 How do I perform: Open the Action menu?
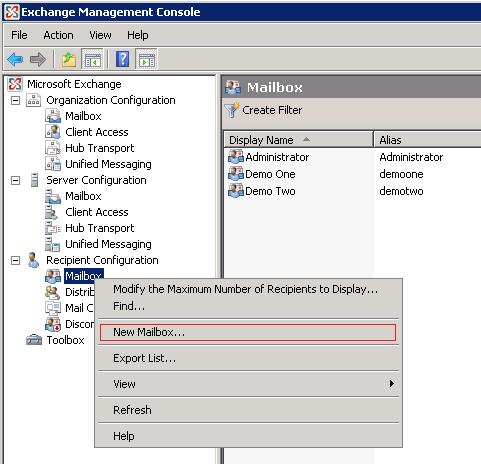[x=58, y=35]
